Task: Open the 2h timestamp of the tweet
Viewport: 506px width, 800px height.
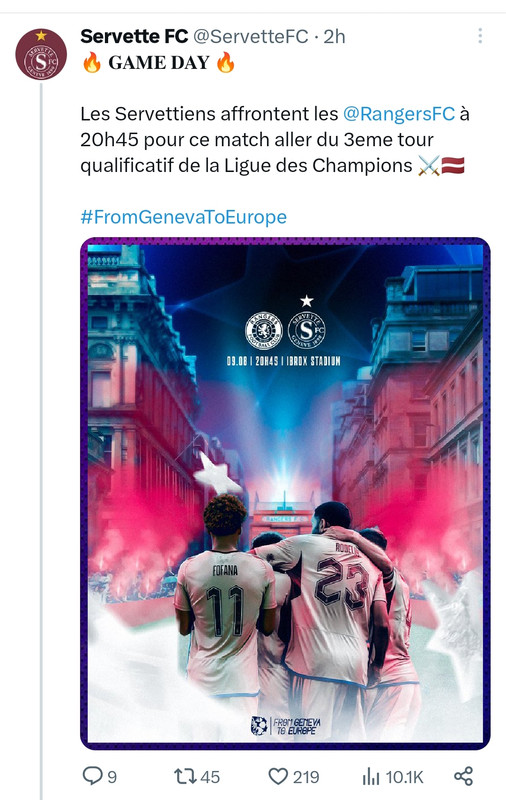Action: pyautogui.click(x=335, y=36)
